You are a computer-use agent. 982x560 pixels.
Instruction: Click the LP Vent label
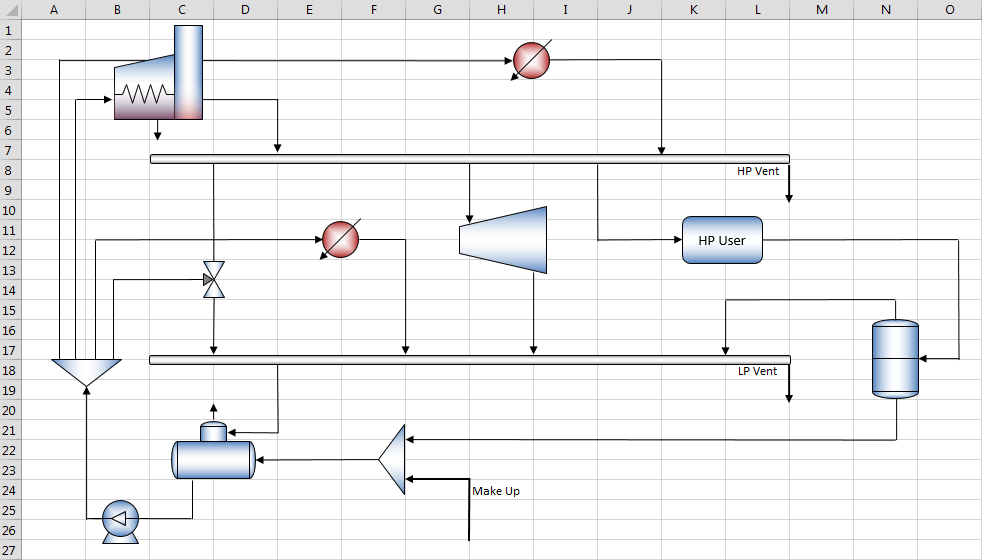tap(757, 371)
